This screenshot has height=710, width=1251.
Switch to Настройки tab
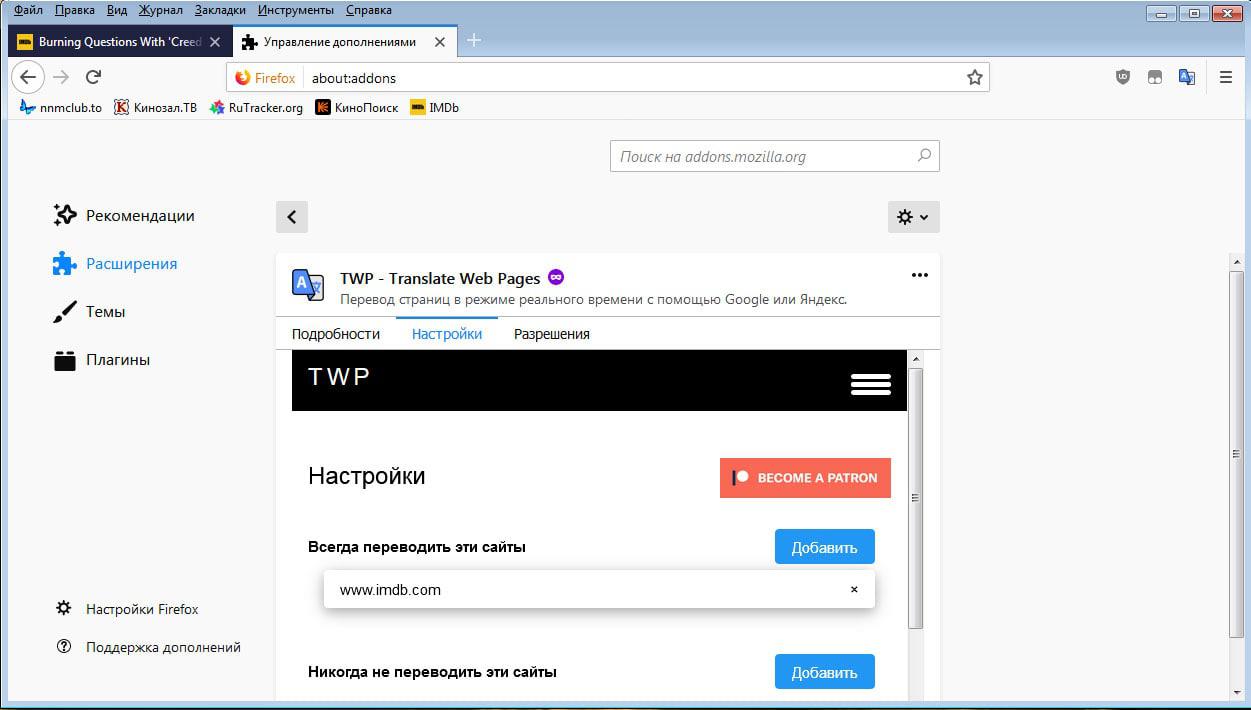coord(447,334)
